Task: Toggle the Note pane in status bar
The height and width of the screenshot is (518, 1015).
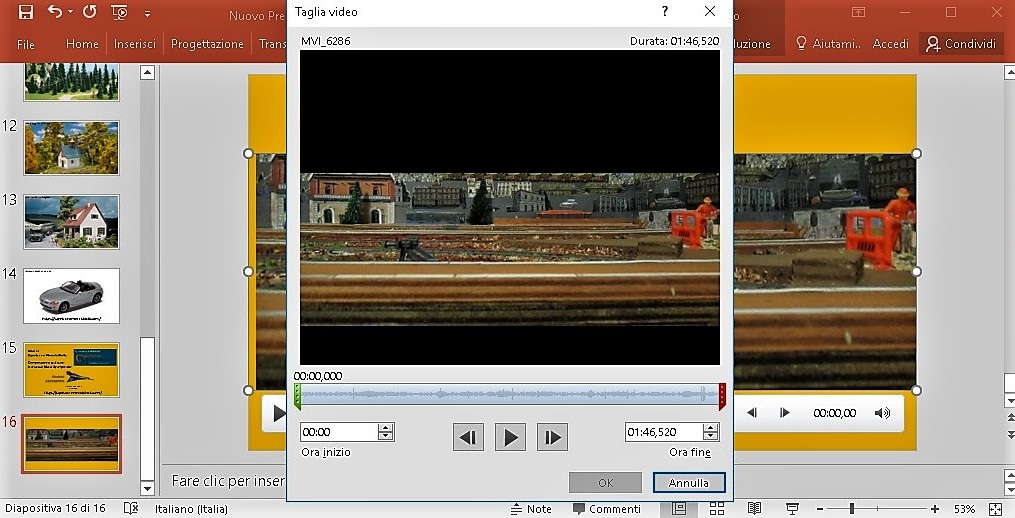Action: pos(530,509)
